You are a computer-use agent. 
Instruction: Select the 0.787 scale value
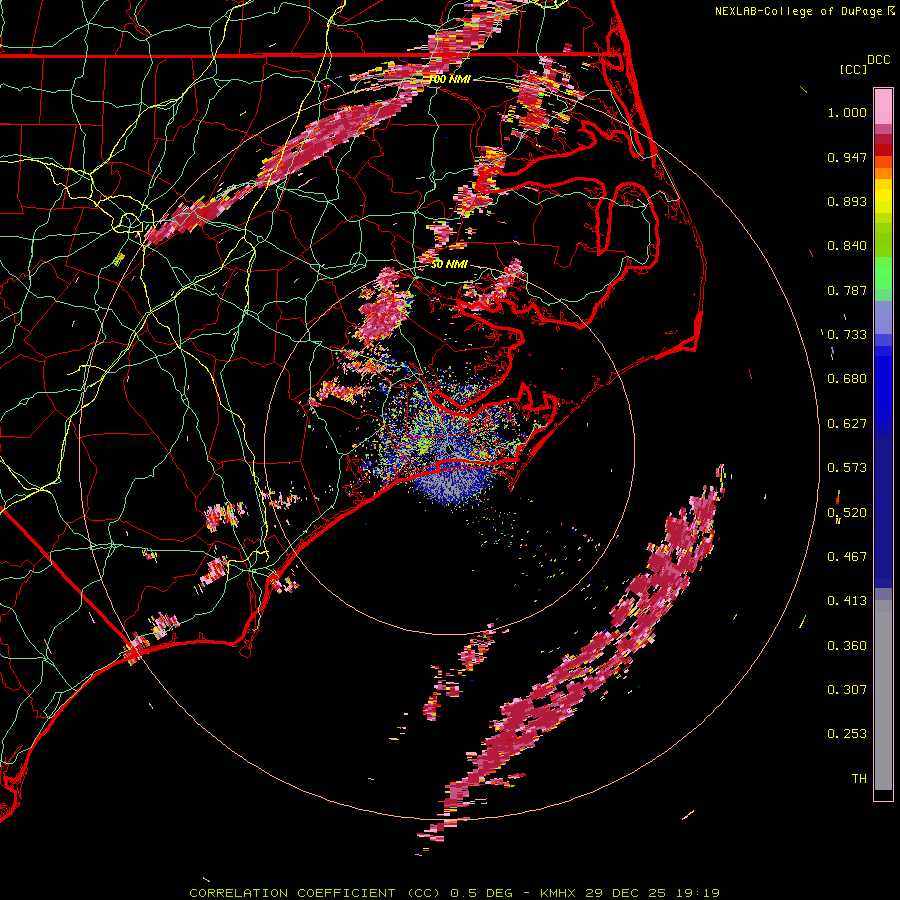(847, 290)
